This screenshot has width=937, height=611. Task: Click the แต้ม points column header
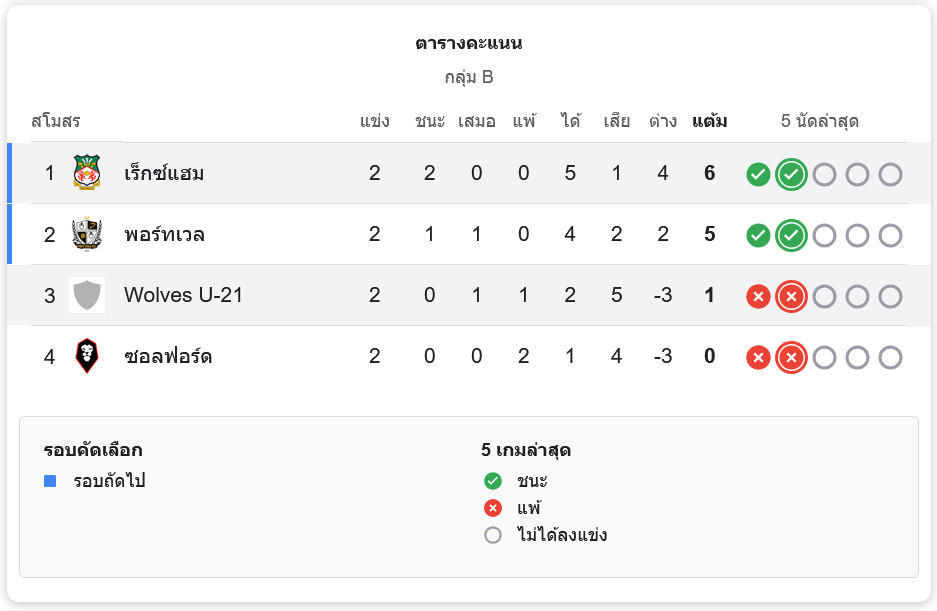(709, 122)
